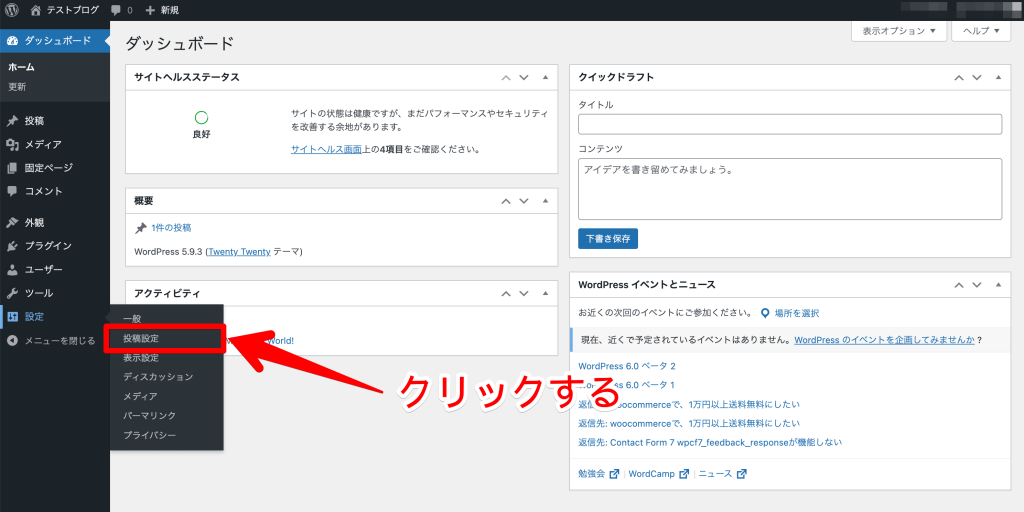The width and height of the screenshot is (1024, 512).
Task: Click the コンテンツ text area
Action: 790,189
